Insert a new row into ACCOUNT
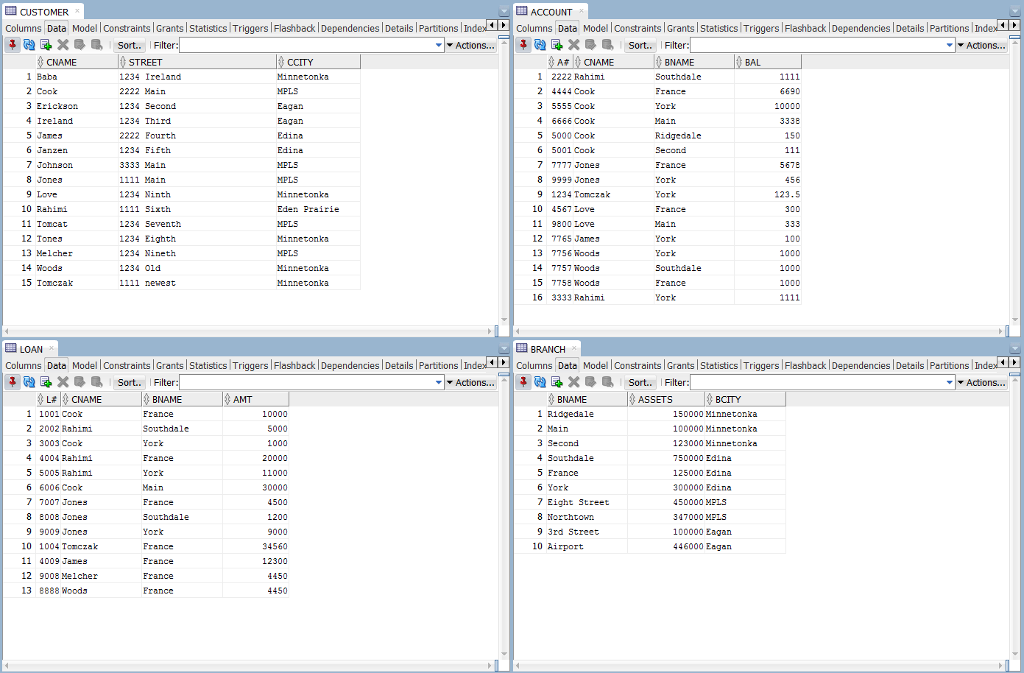1024x673 pixels. (x=558, y=45)
